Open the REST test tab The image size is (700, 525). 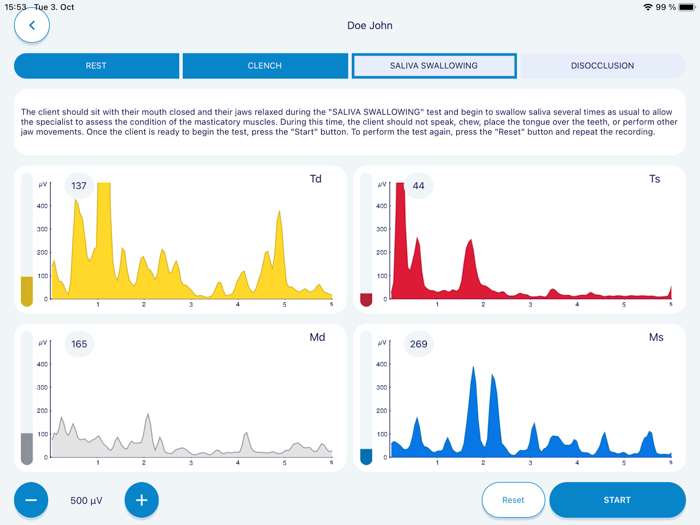click(x=96, y=66)
